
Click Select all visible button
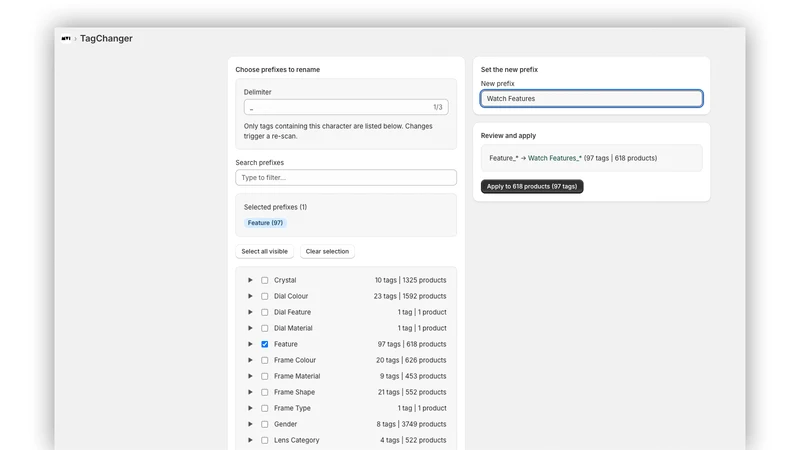tap(264, 252)
